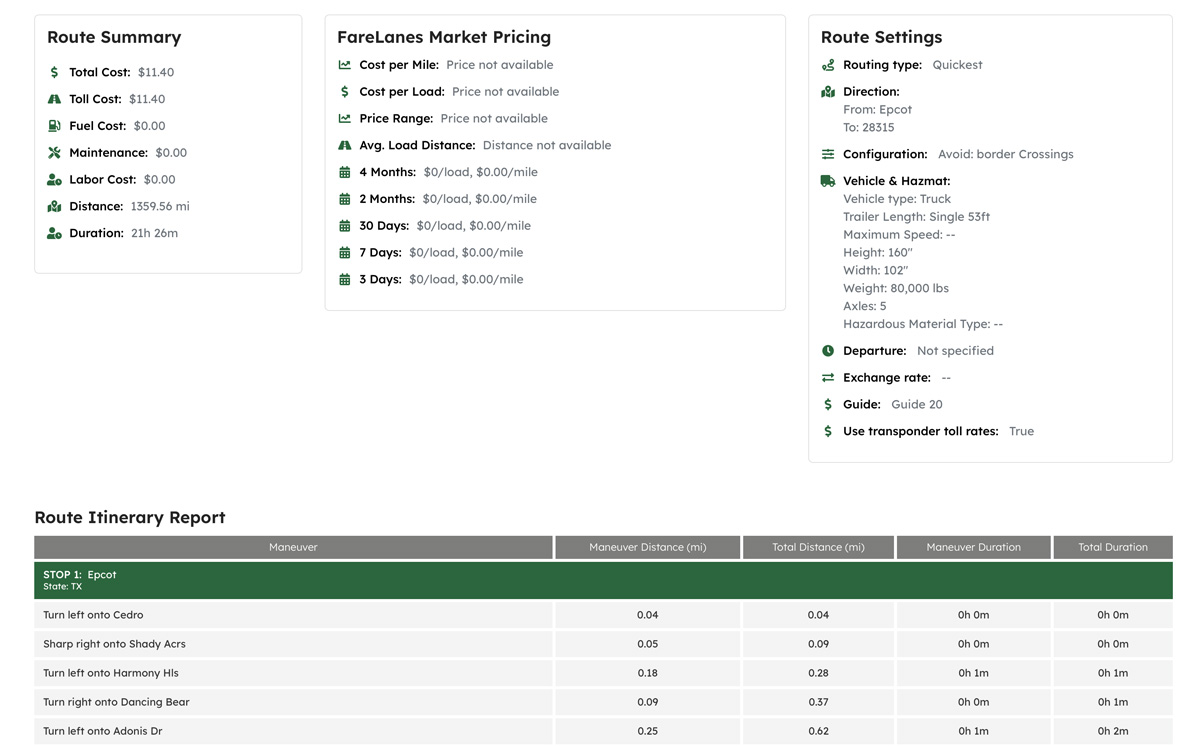Click the wrench icon beside Maintenance

pos(54,153)
